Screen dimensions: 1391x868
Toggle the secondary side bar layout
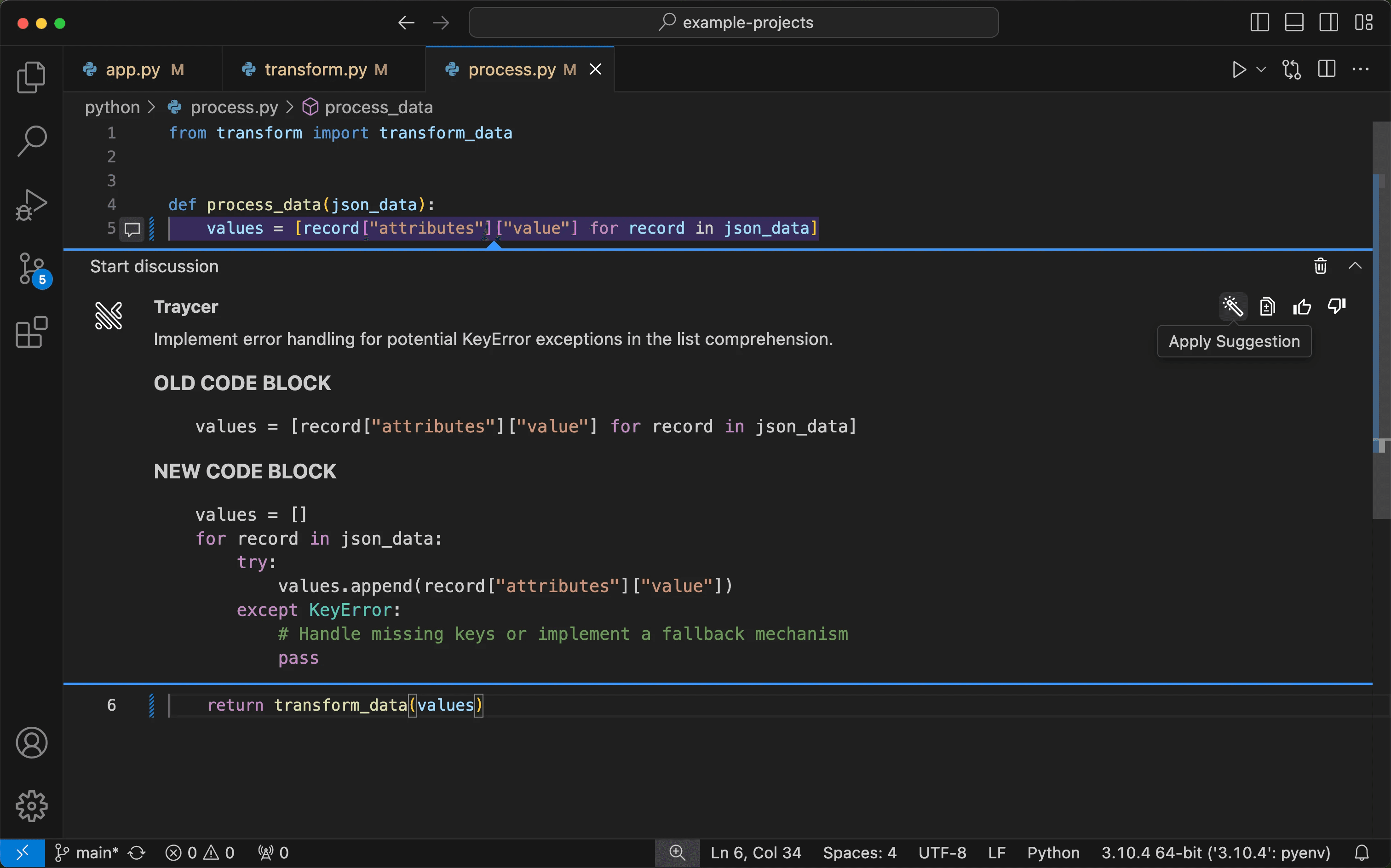click(1328, 23)
